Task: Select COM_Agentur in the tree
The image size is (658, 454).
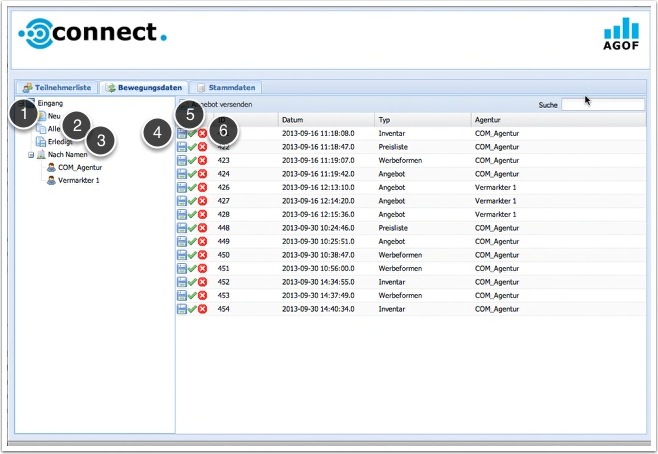Action: click(x=79, y=168)
